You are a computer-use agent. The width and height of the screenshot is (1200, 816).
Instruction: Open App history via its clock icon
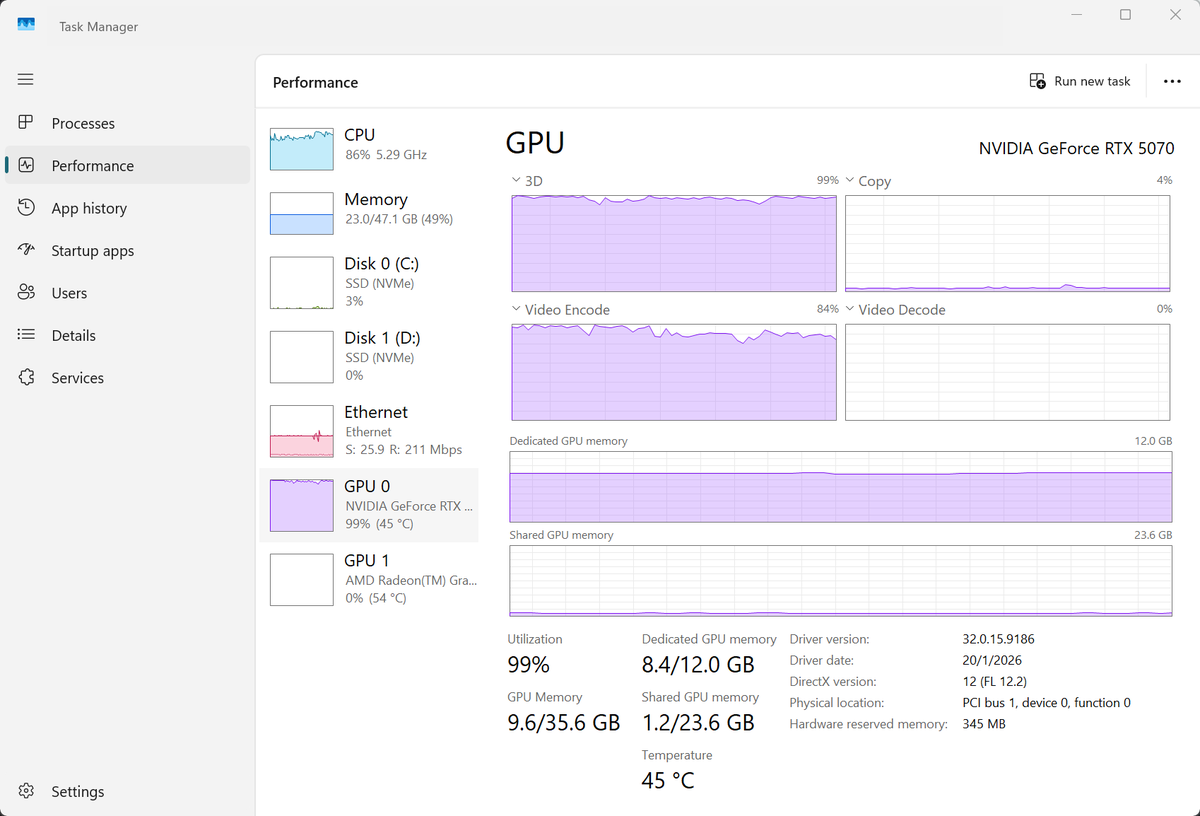26,208
